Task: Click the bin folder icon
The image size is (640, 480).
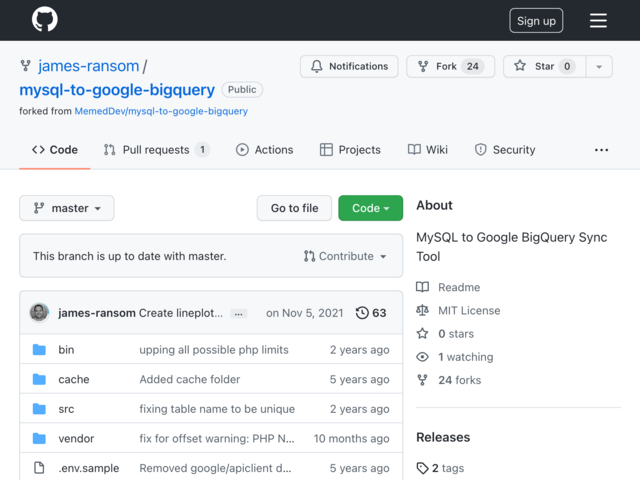Action: point(39,350)
